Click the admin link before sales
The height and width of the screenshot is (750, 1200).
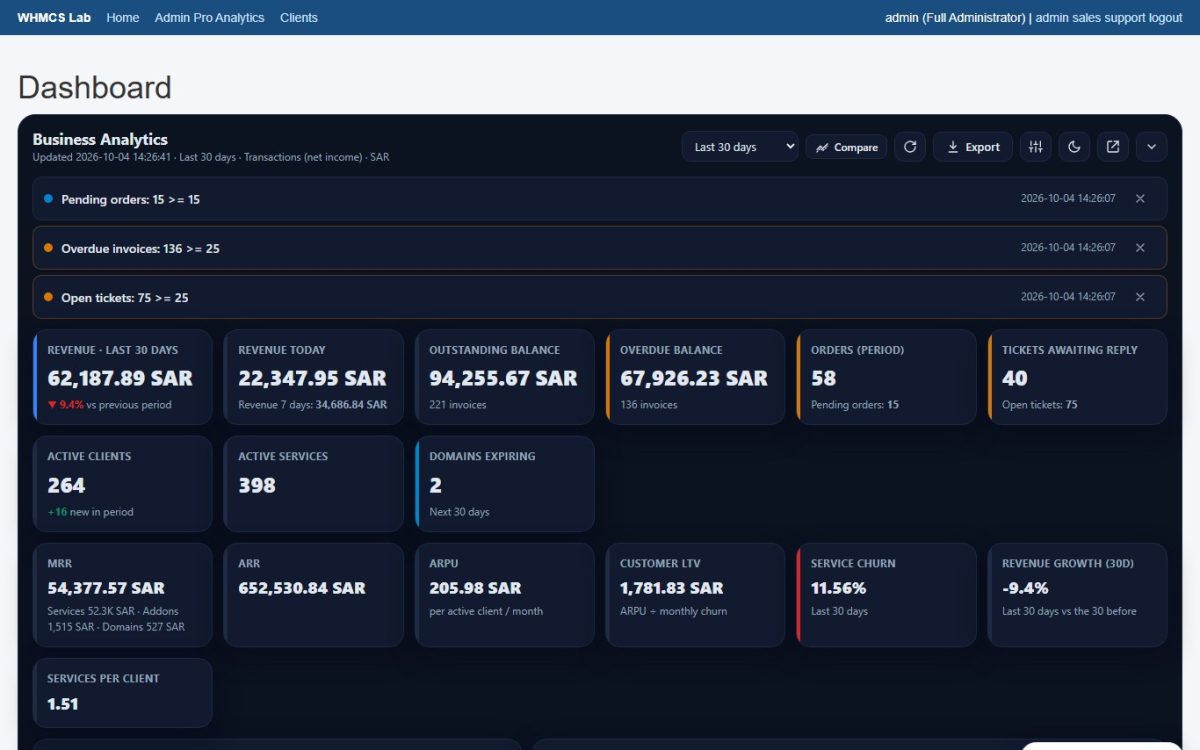(x=1053, y=18)
